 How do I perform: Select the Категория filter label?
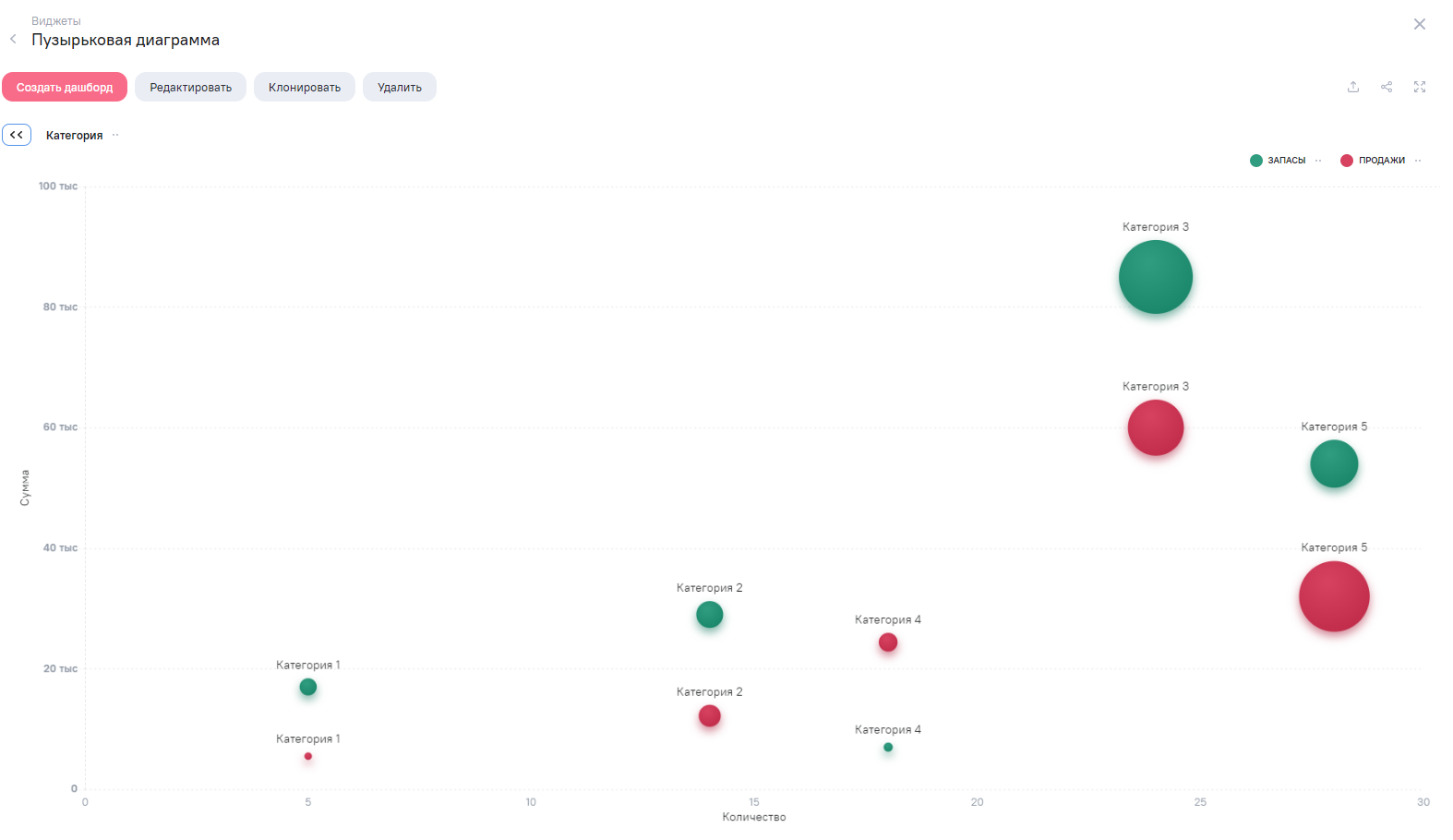74,136
